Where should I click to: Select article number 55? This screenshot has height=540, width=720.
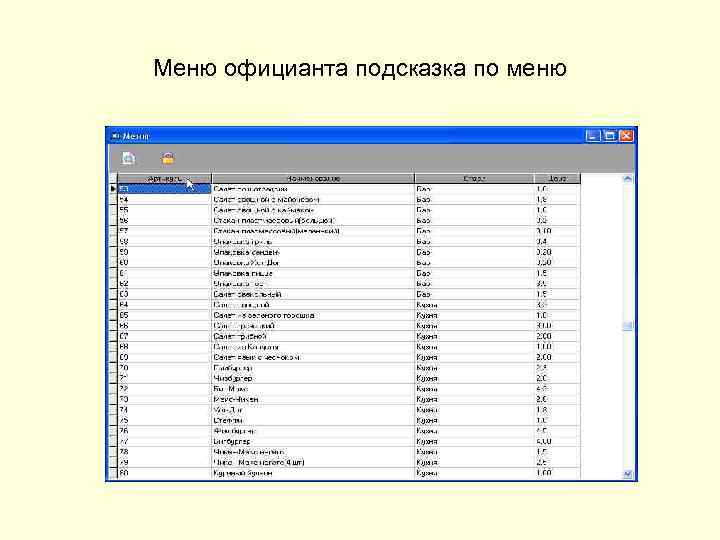tap(164, 210)
